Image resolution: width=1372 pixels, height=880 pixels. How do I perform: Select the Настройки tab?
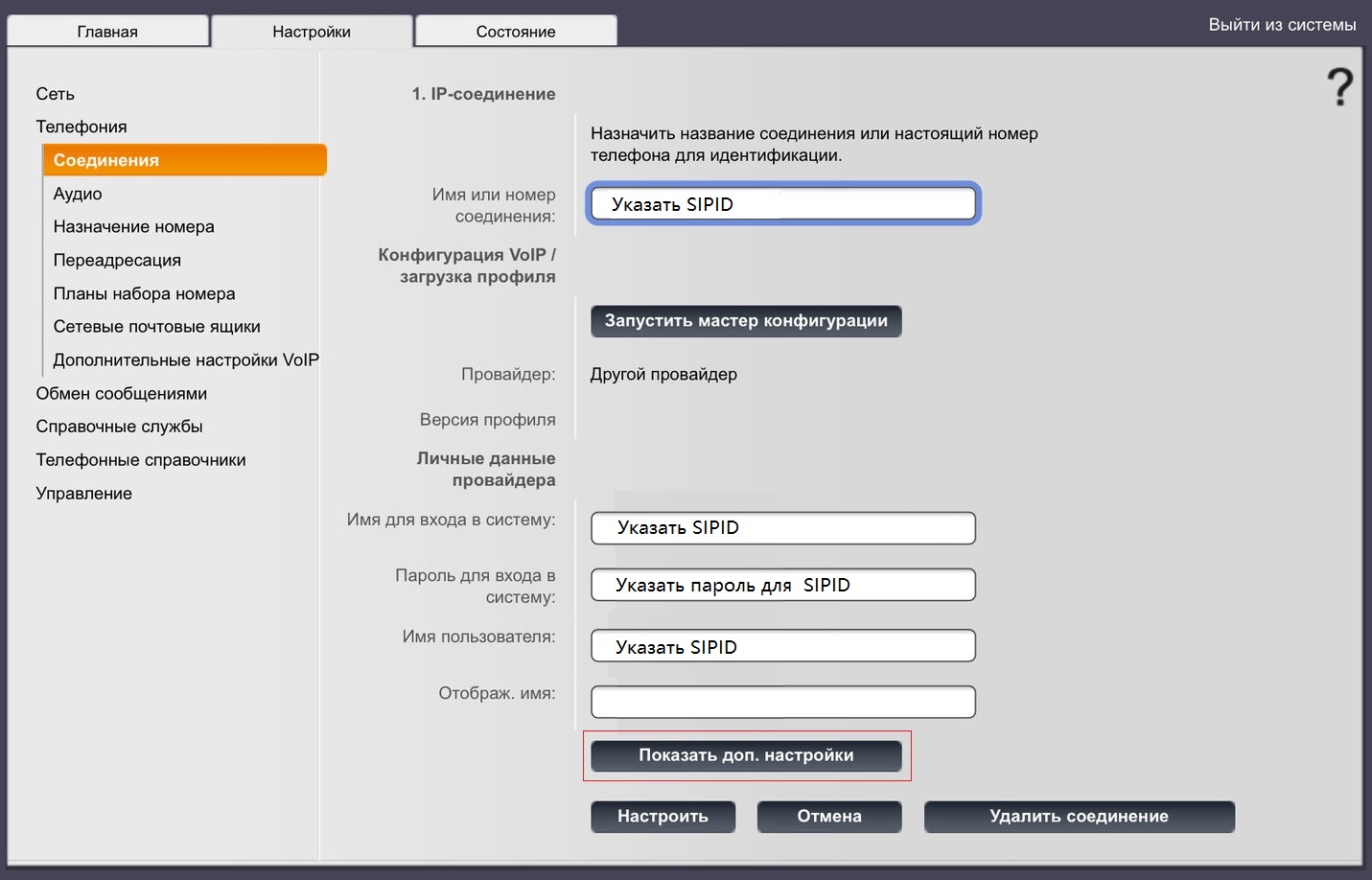(312, 32)
